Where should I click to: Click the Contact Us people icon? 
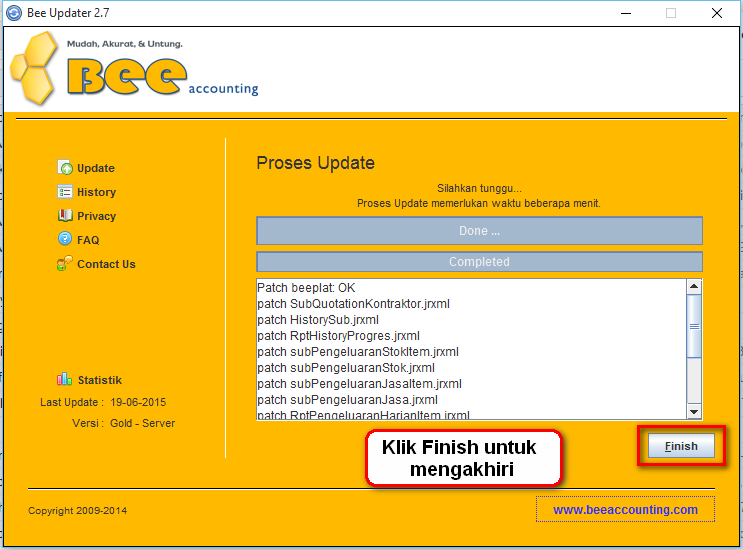65,263
